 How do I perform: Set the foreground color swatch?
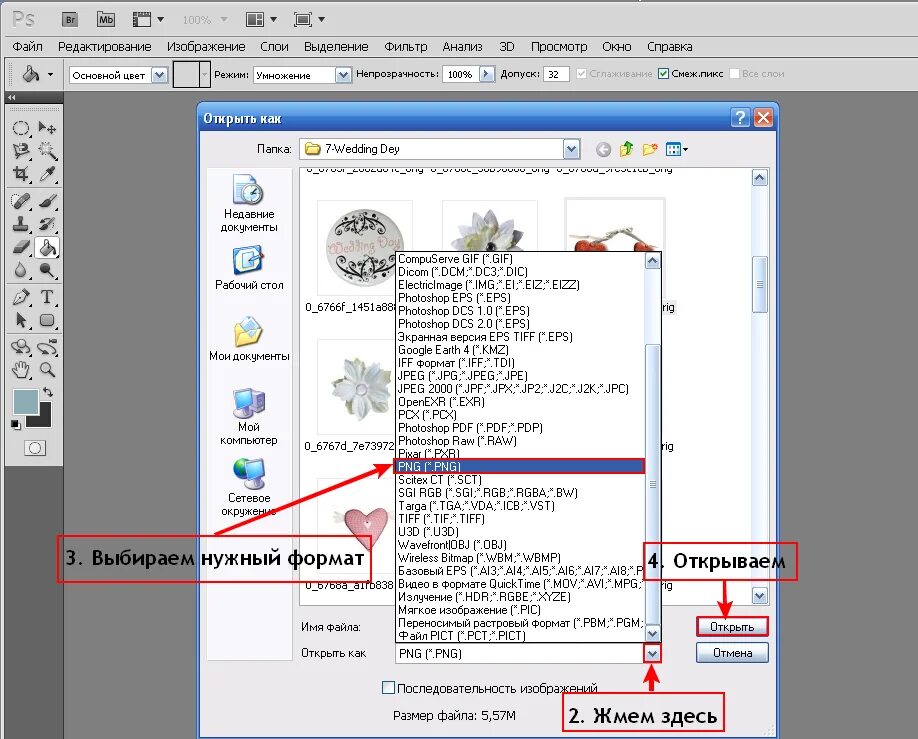(x=26, y=402)
